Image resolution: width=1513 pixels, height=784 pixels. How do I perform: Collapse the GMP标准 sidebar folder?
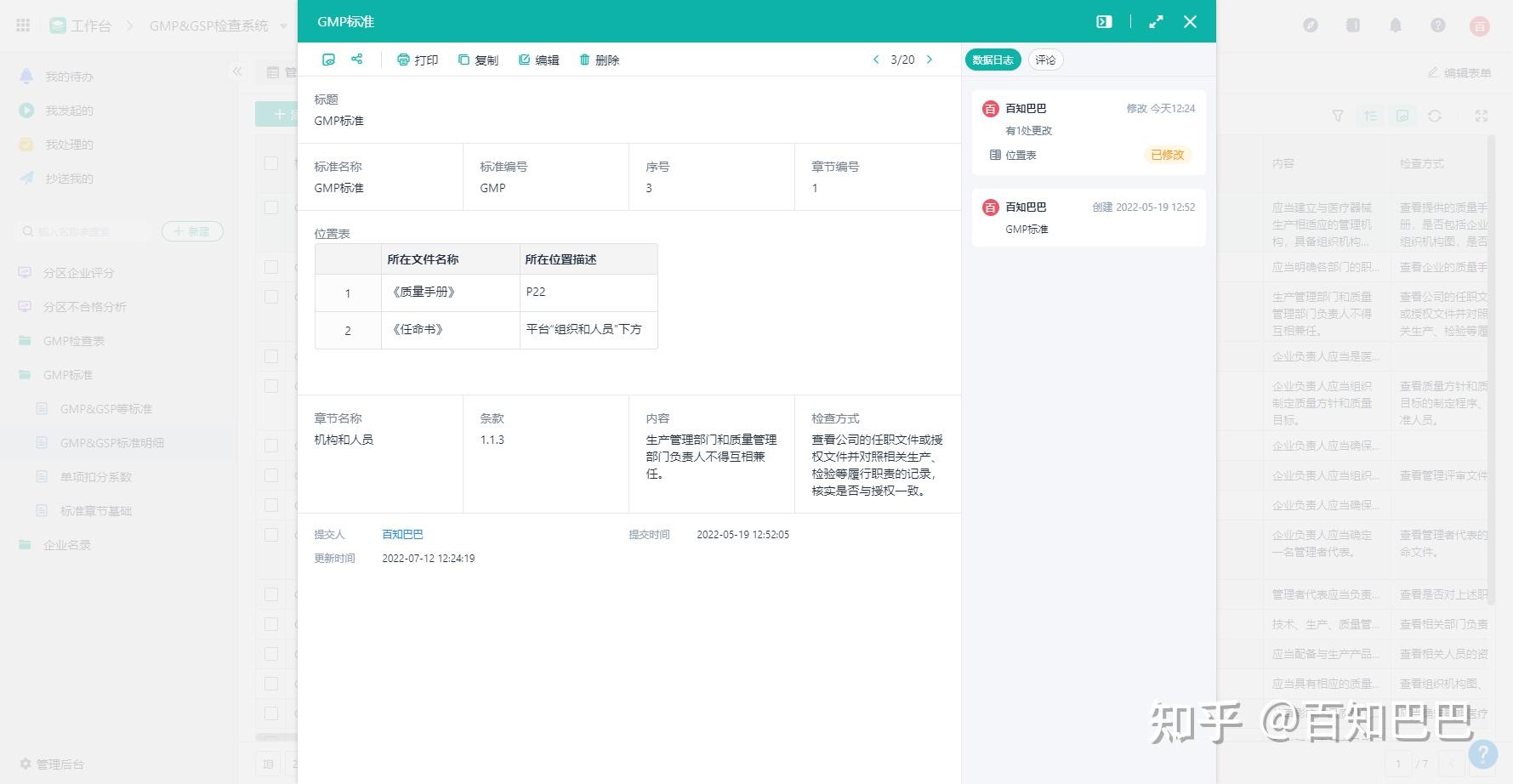point(66,374)
